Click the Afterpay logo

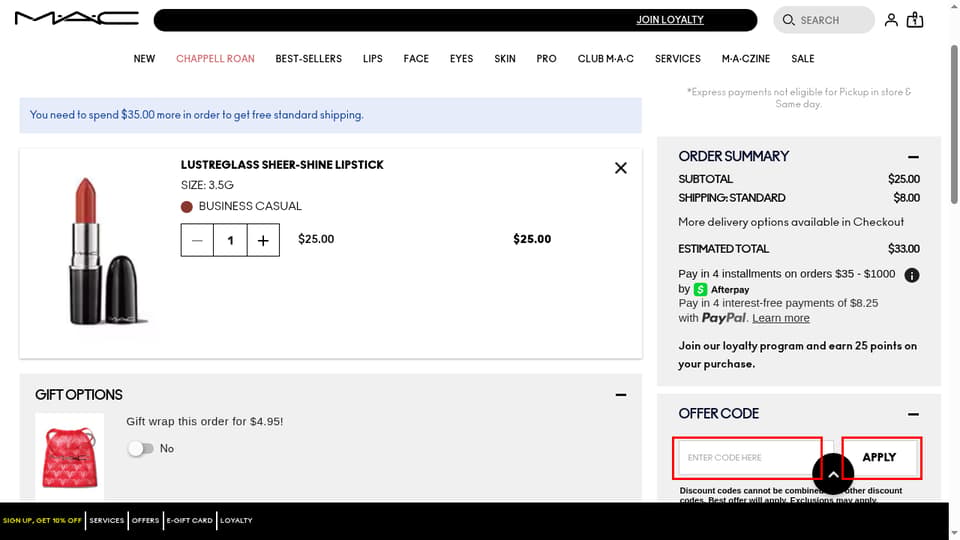721,289
